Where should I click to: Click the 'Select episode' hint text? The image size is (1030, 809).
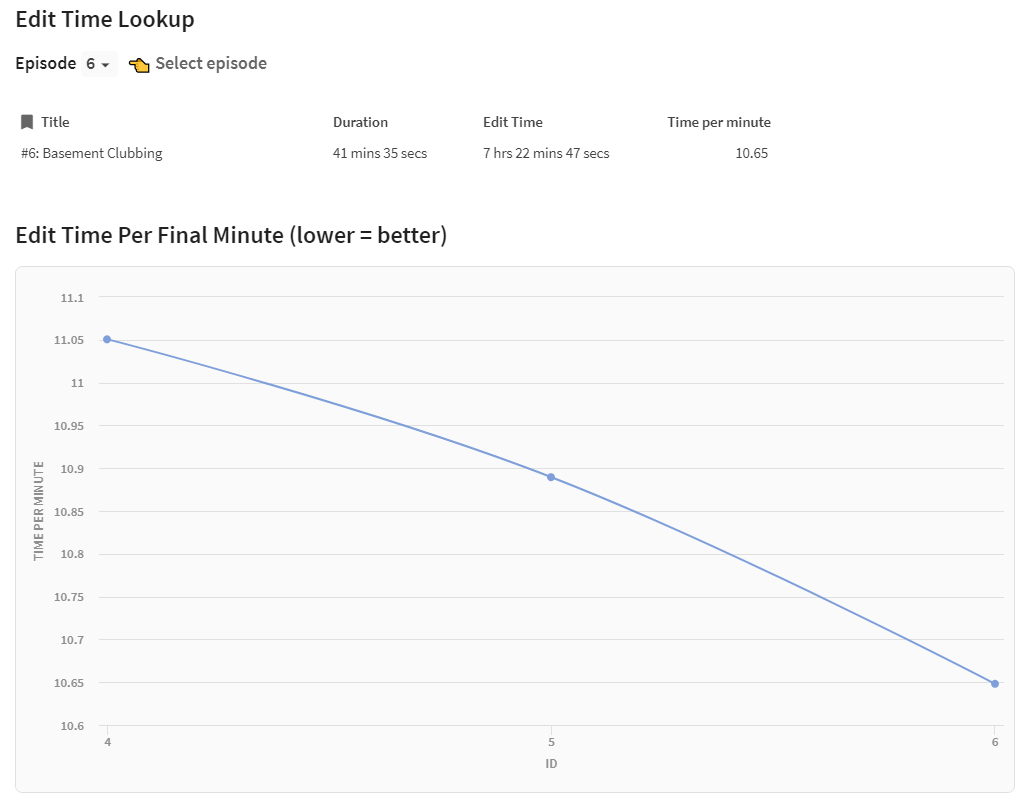click(x=211, y=64)
